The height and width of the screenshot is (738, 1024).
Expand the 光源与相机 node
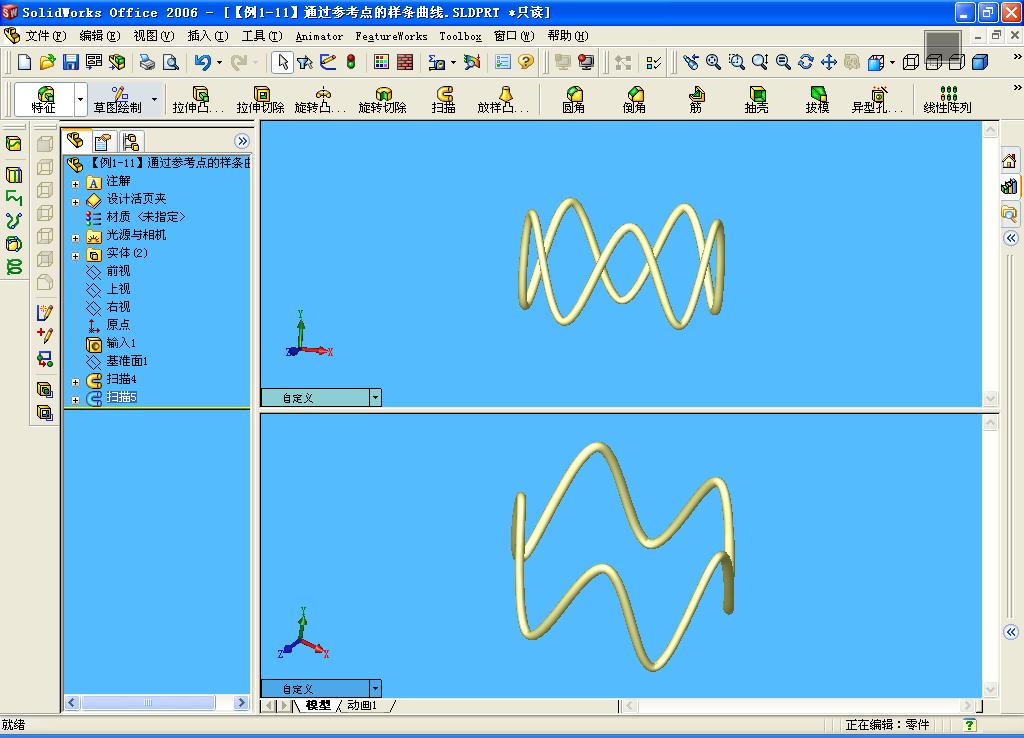pyautogui.click(x=76, y=238)
